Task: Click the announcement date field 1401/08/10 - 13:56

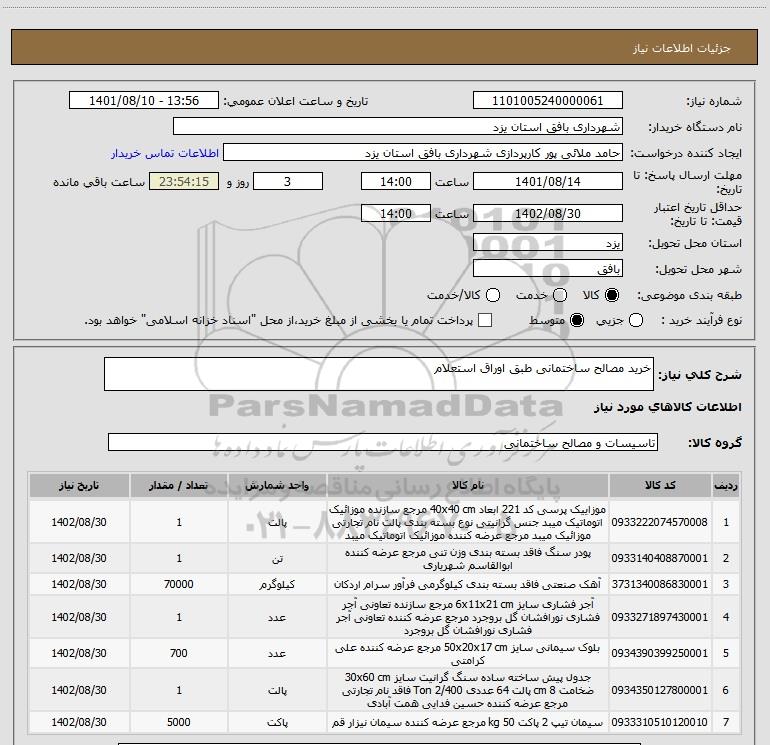Action: [x=144, y=101]
